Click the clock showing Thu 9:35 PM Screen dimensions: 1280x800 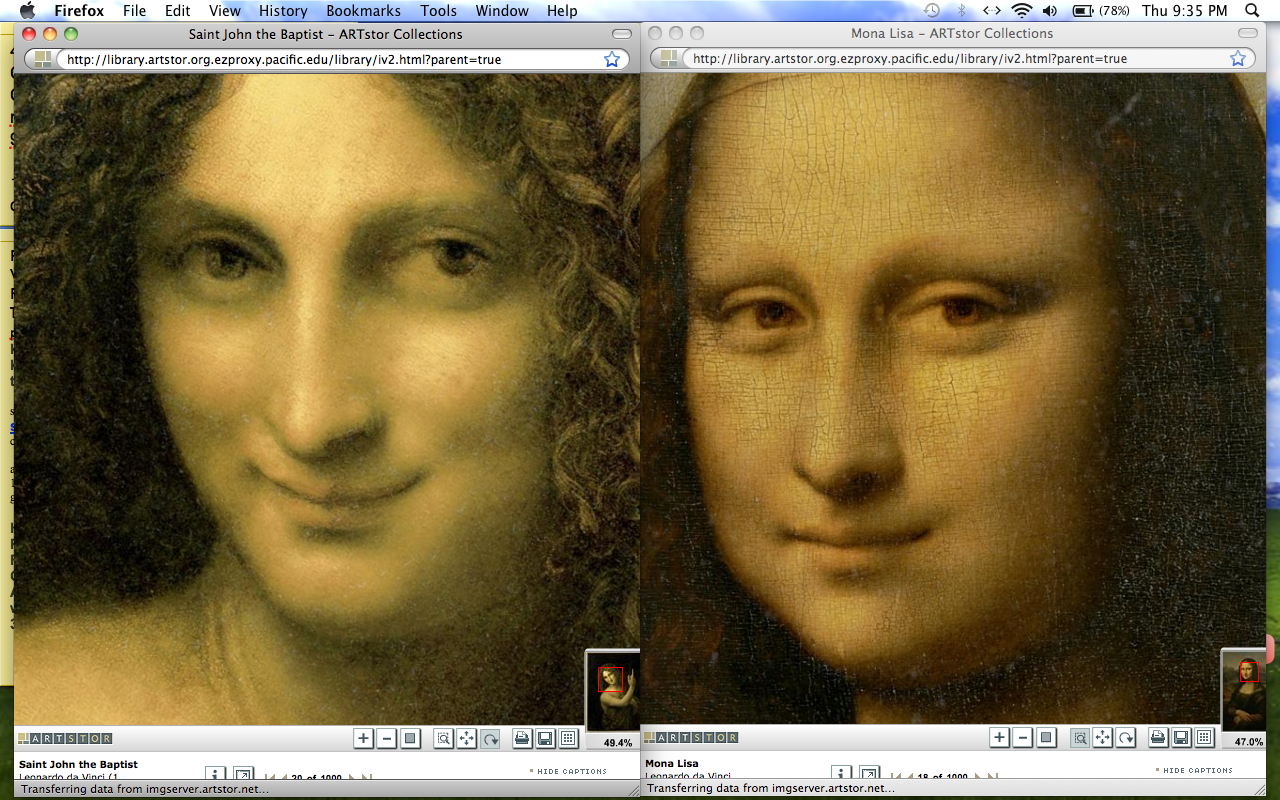point(1185,11)
